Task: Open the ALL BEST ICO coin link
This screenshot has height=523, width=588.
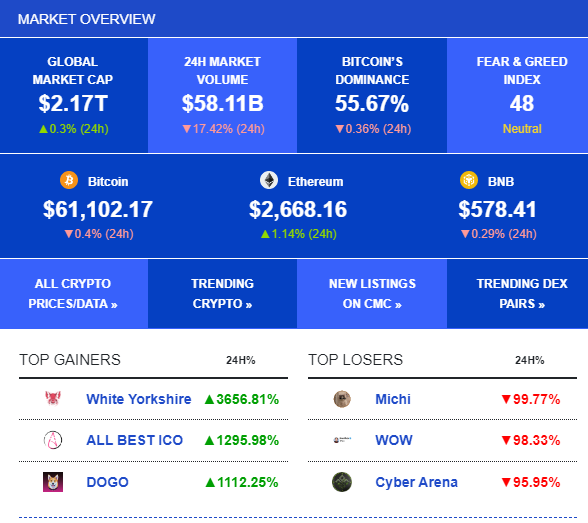Action: click(134, 440)
